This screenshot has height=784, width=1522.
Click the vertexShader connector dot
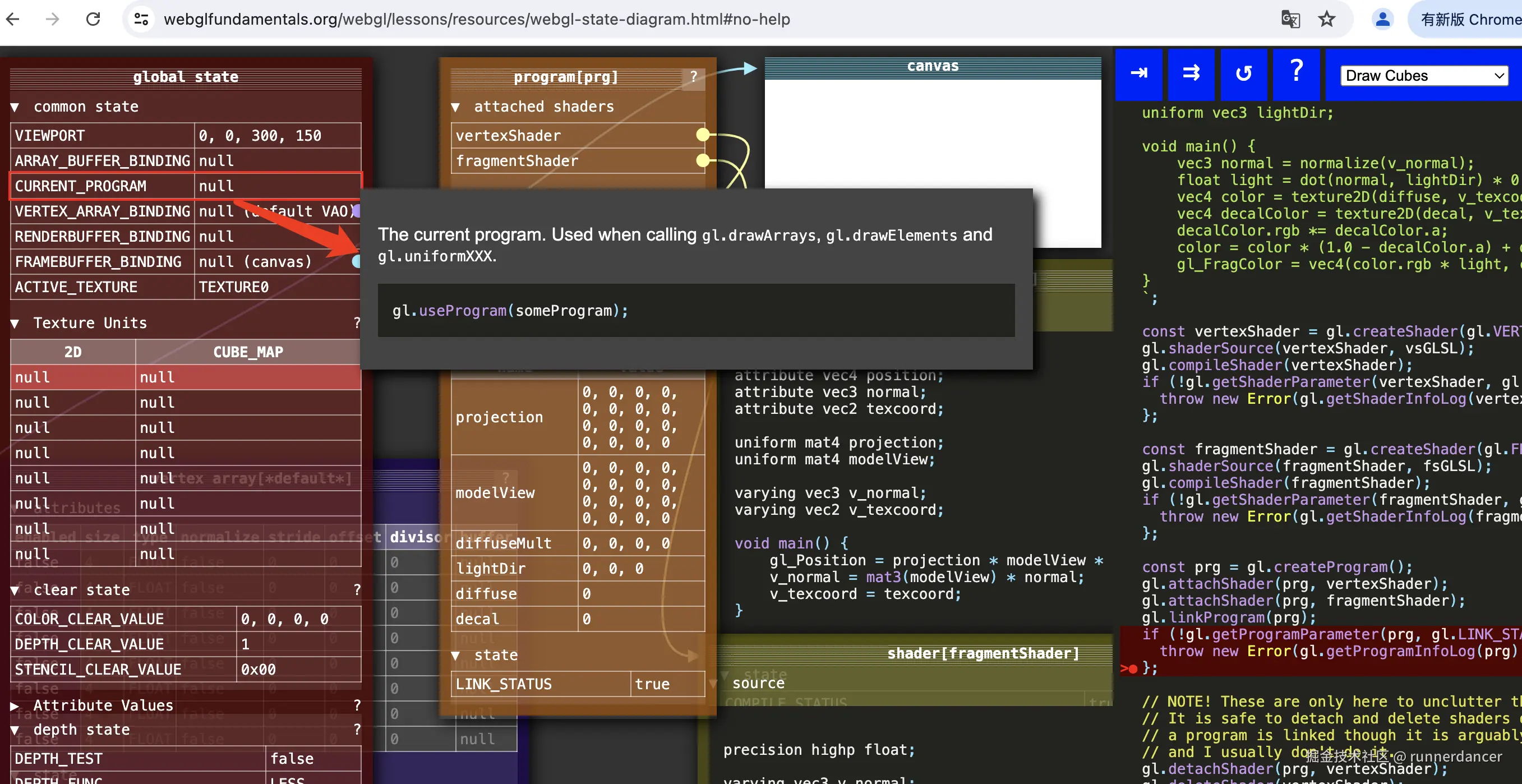click(703, 135)
